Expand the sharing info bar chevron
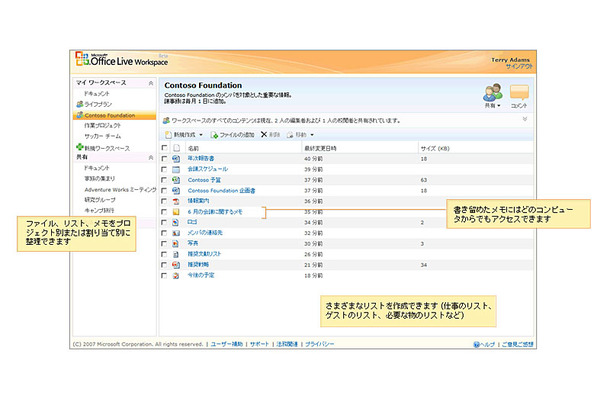This screenshot has width=610, height=400. tap(524, 119)
